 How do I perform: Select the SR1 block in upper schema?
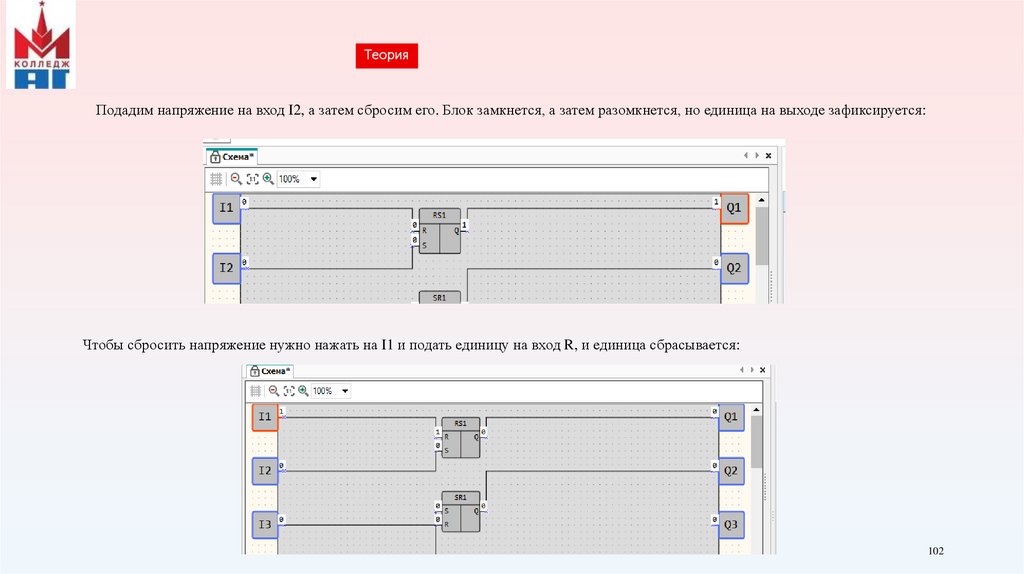click(x=440, y=297)
